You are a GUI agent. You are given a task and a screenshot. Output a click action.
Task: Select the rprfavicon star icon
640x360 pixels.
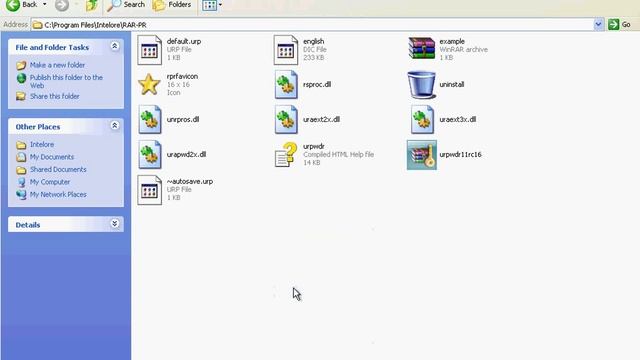click(x=149, y=84)
